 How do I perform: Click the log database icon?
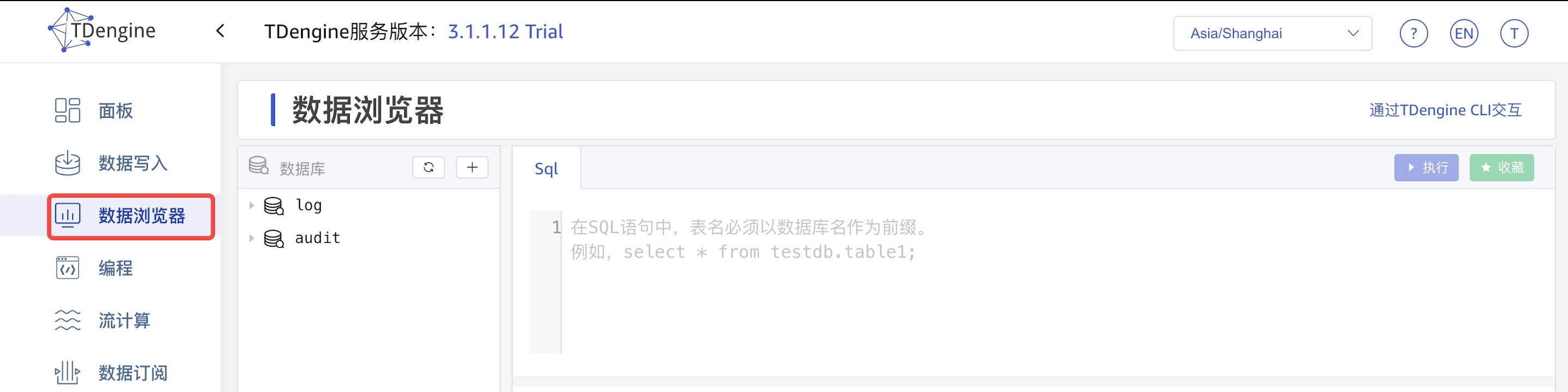tap(273, 206)
